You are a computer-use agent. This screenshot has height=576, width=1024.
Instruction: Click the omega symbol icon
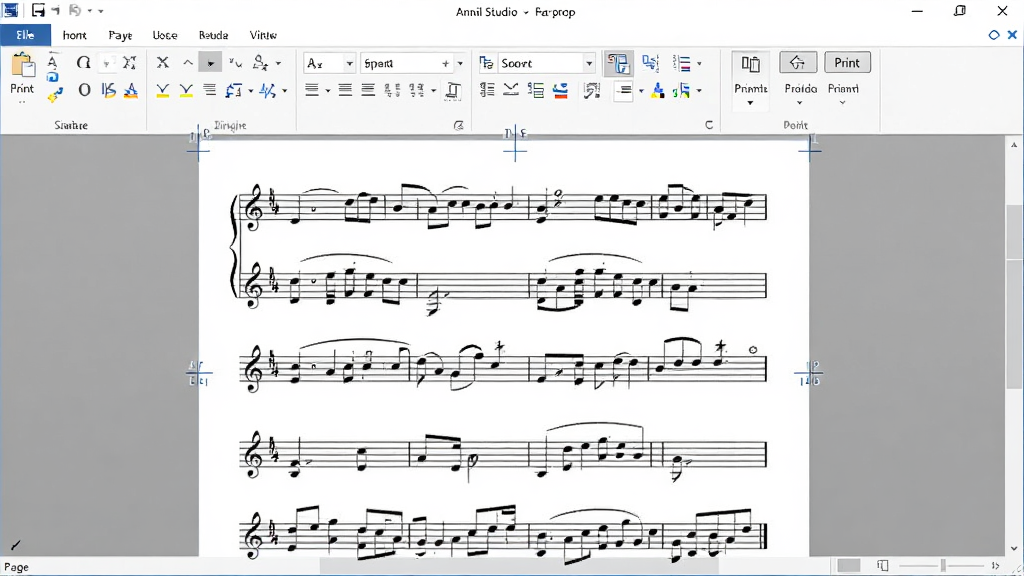(83, 63)
